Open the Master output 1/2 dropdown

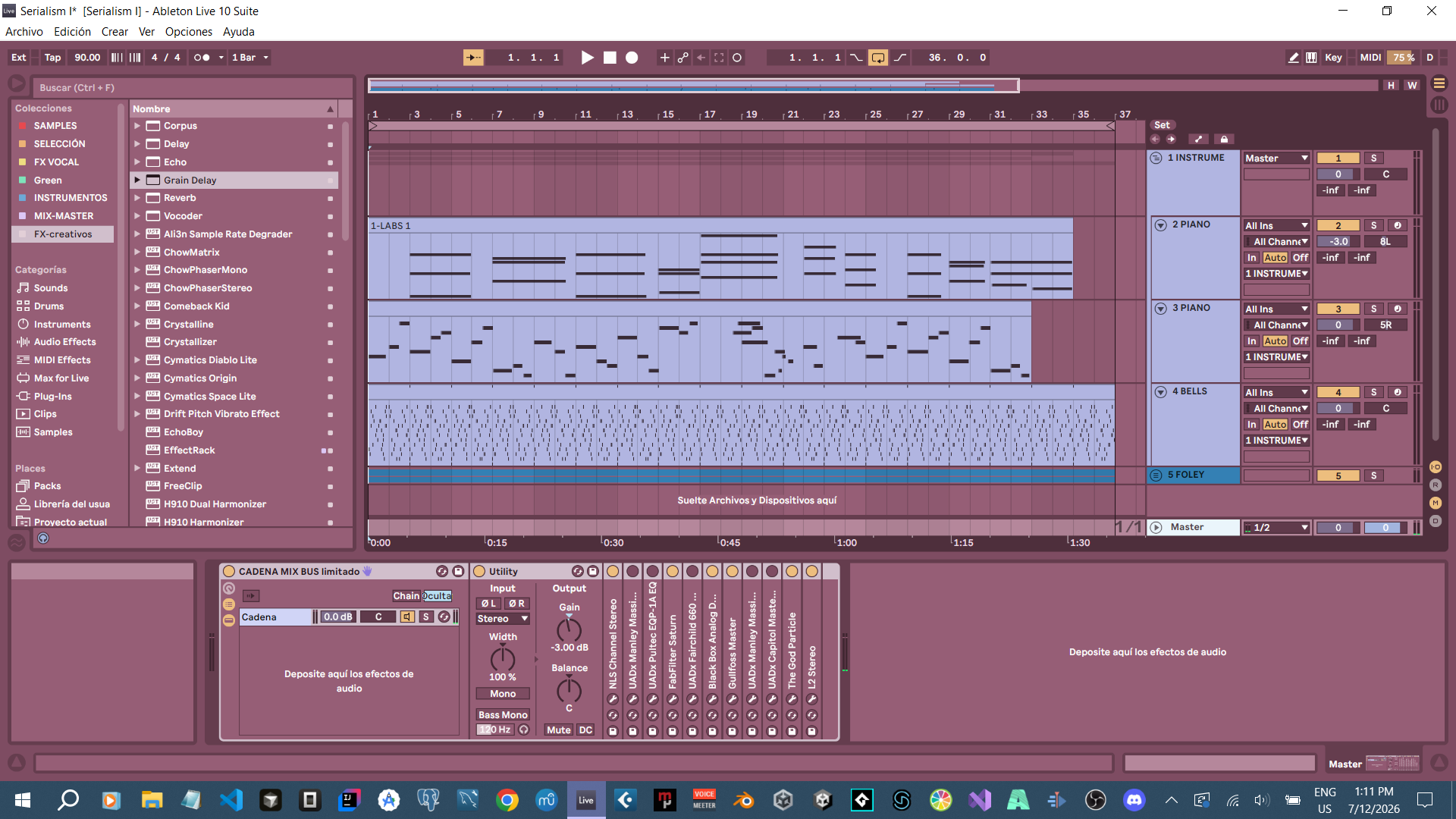(1276, 528)
